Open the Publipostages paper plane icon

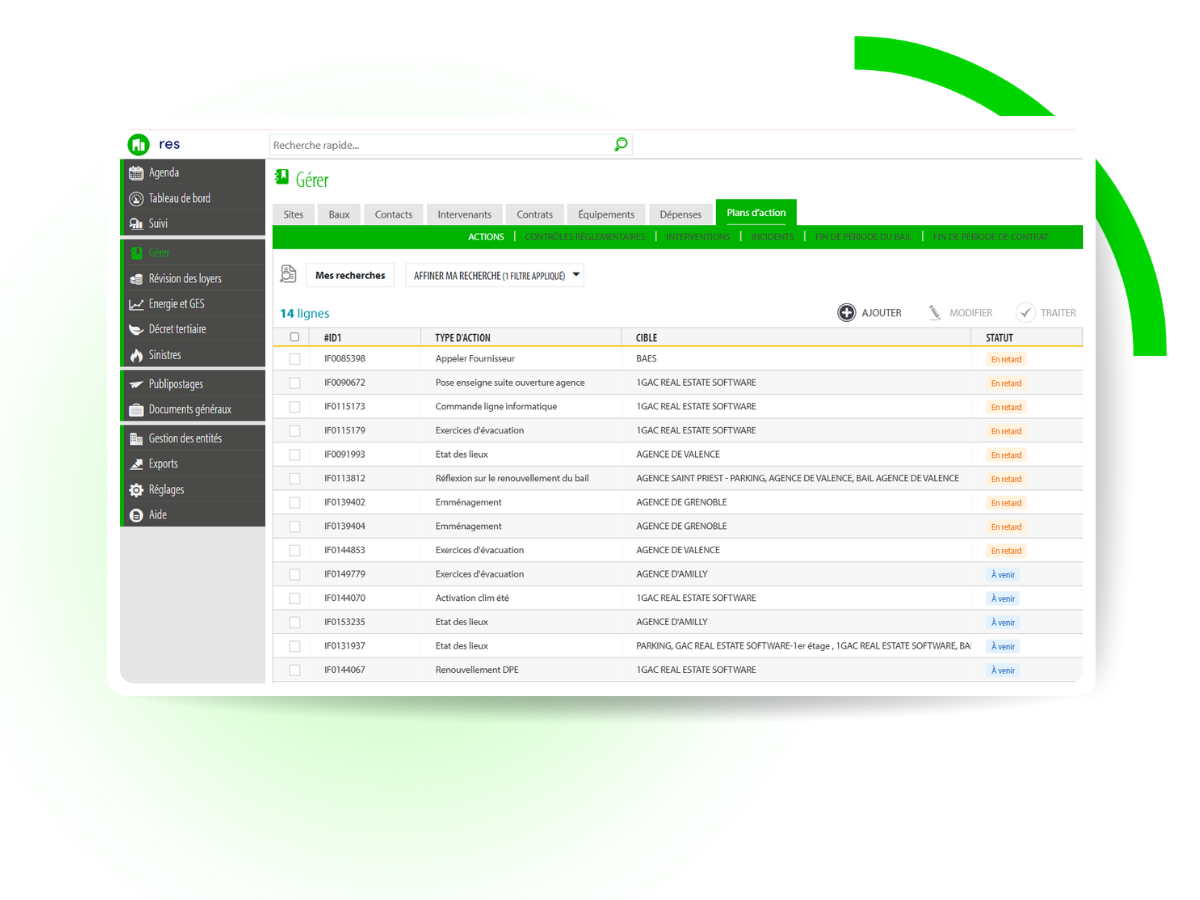tap(137, 384)
